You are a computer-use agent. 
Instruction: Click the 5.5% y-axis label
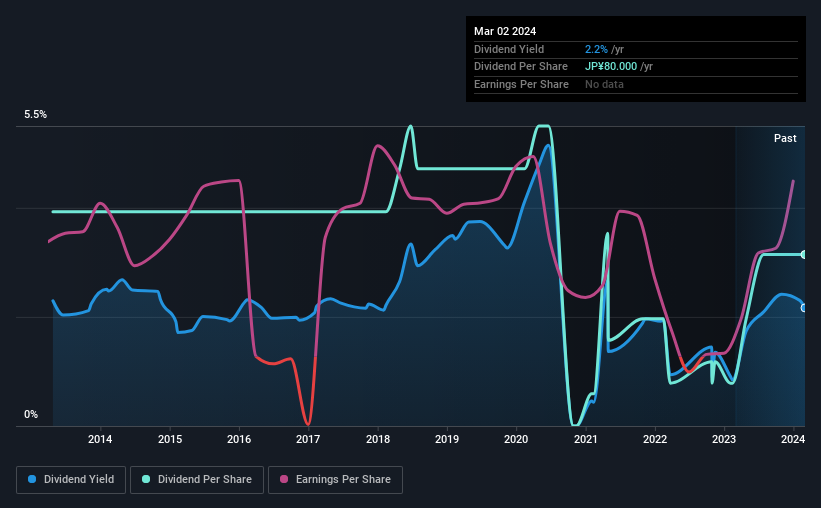(x=36, y=115)
